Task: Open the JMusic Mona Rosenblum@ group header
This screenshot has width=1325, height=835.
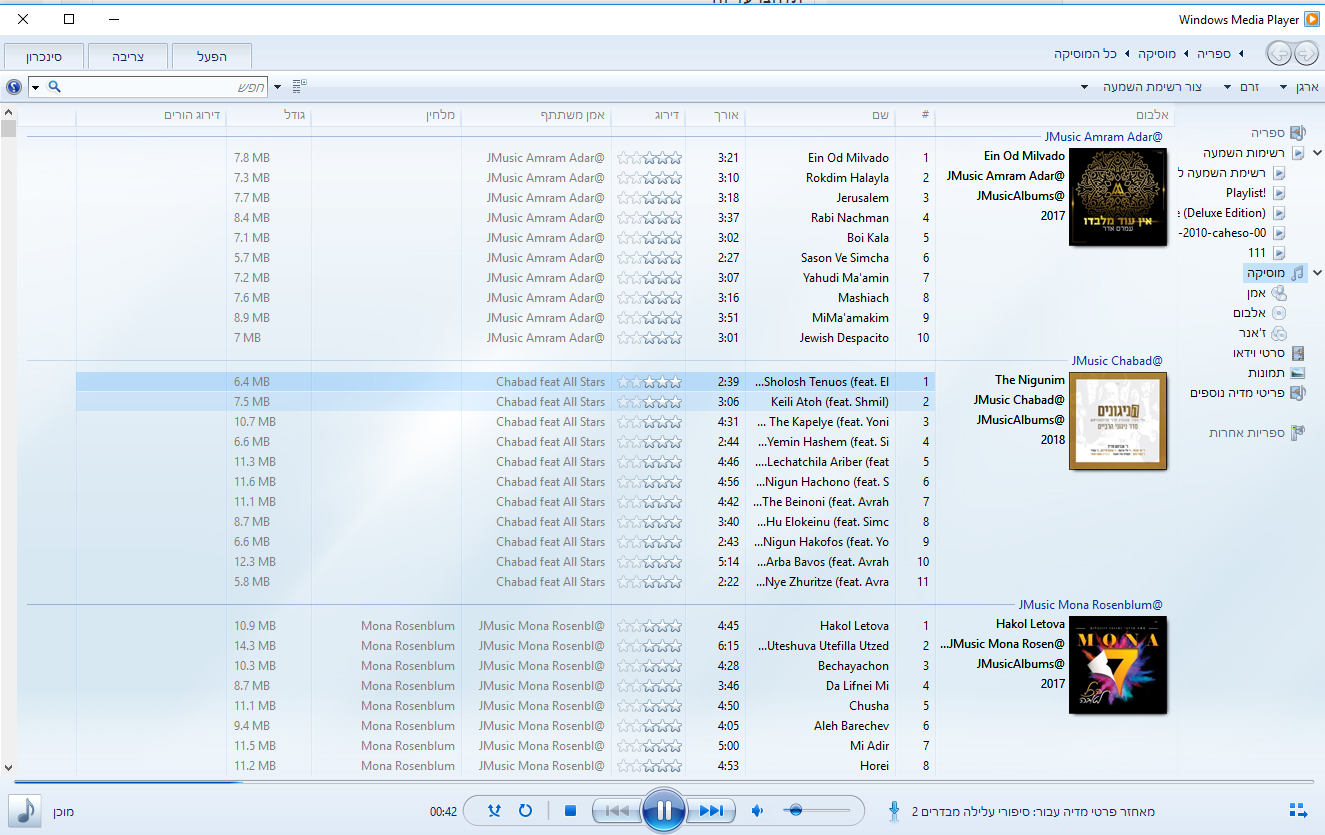Action: 1091,605
